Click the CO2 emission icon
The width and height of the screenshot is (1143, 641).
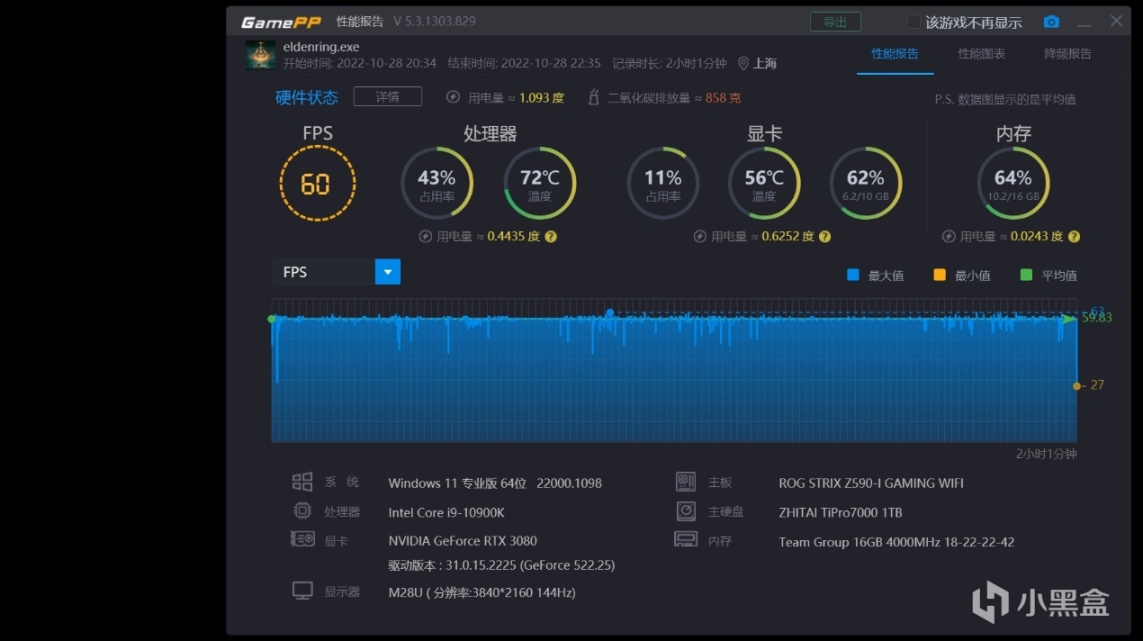pos(593,97)
